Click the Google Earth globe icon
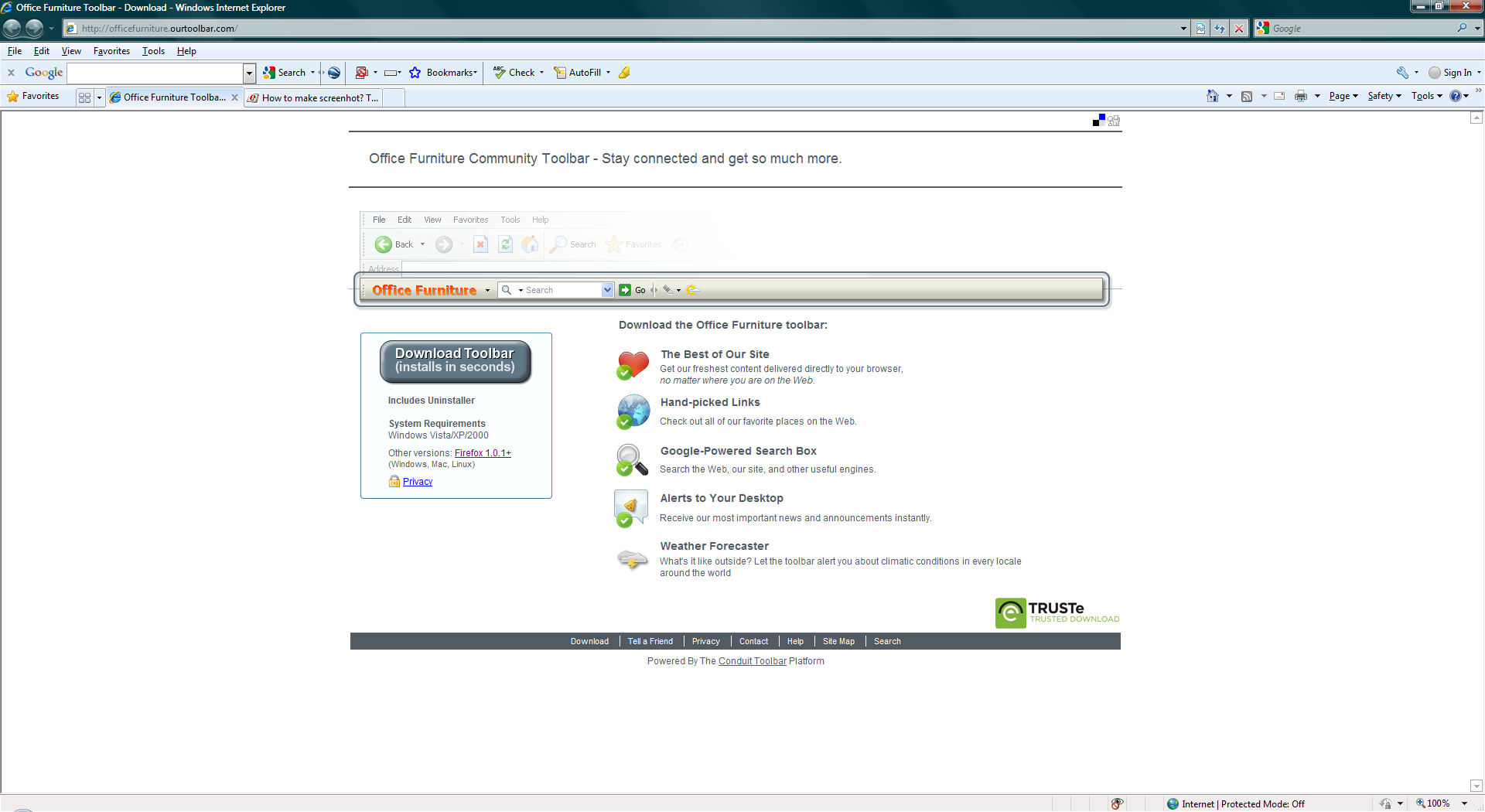 [x=334, y=73]
